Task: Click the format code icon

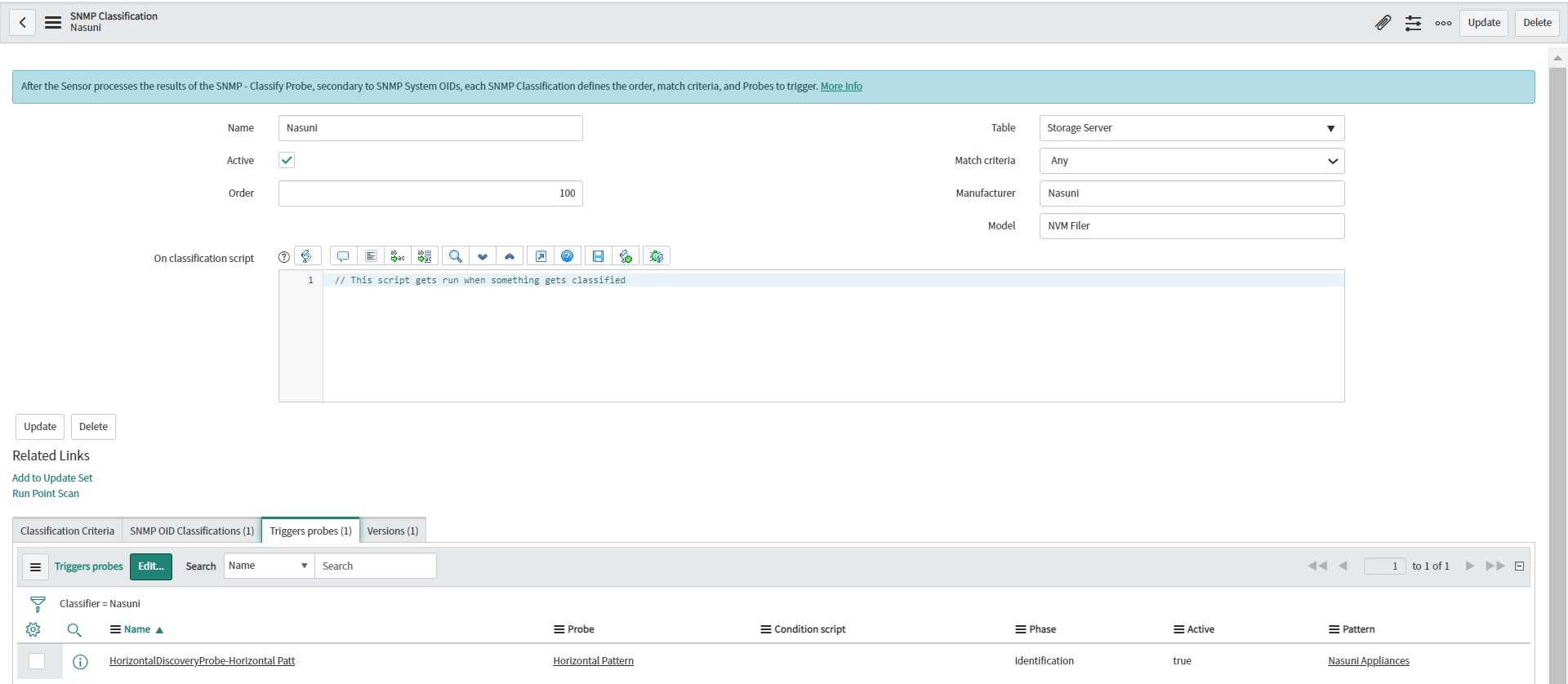Action: tap(370, 256)
